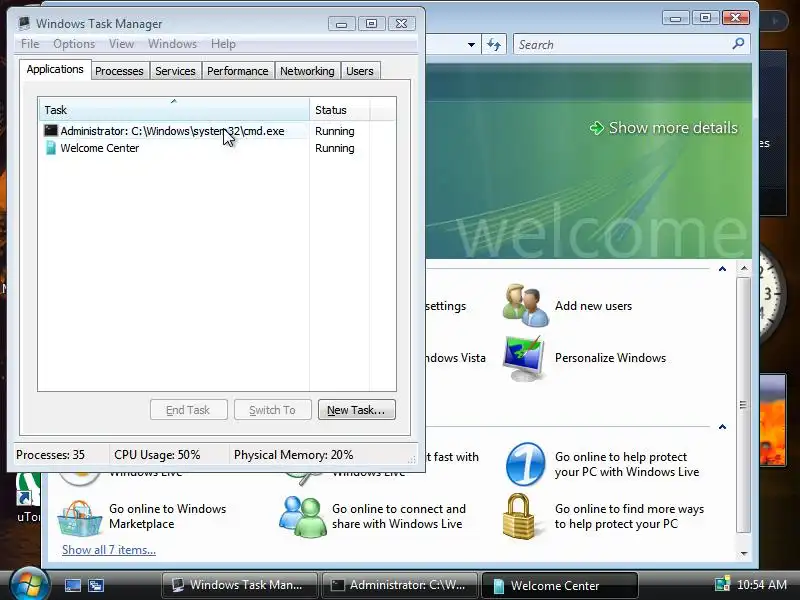Click the search magnifier icon

click(738, 44)
